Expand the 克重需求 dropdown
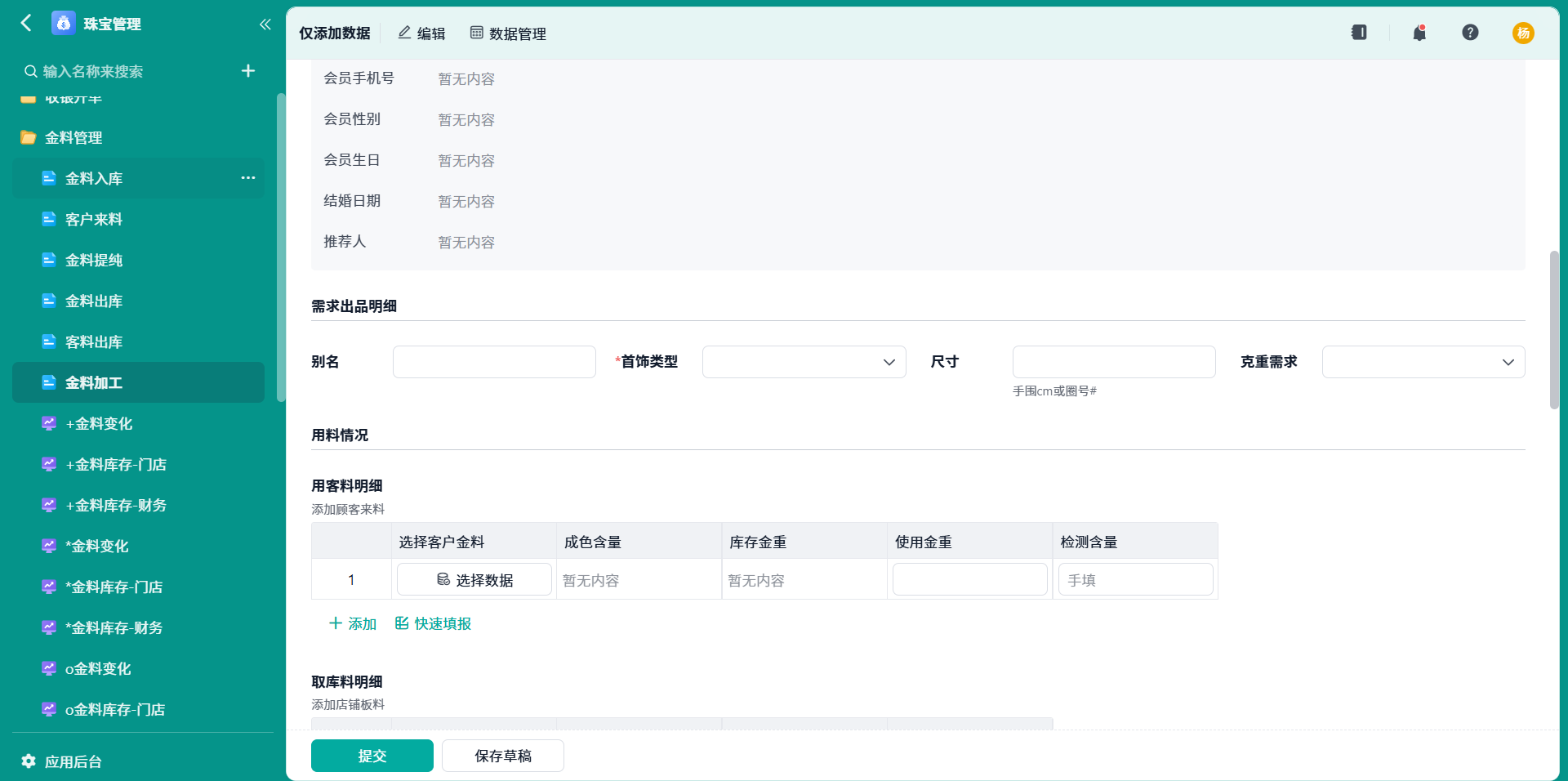 point(1423,362)
